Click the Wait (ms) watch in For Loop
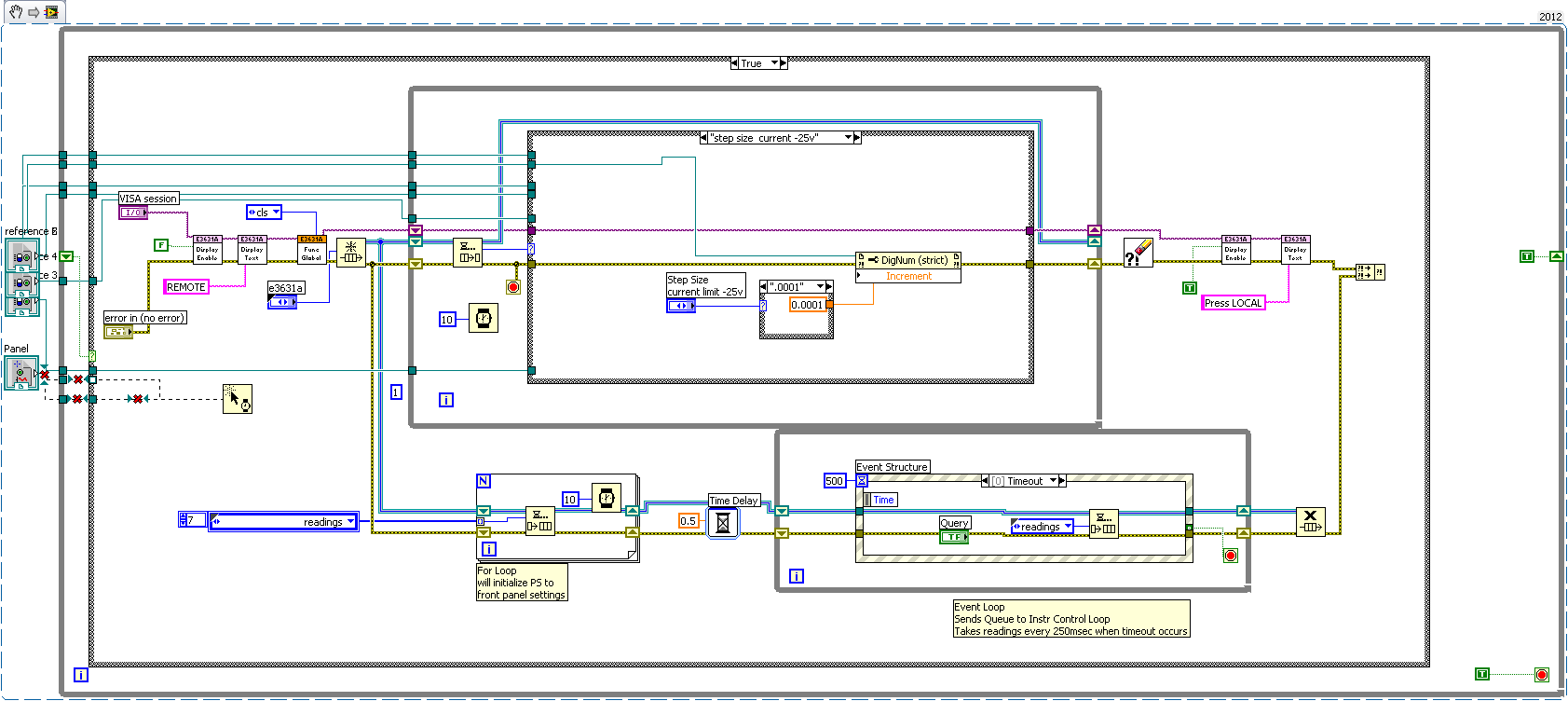This screenshot has height=701, width=1568. tap(607, 499)
